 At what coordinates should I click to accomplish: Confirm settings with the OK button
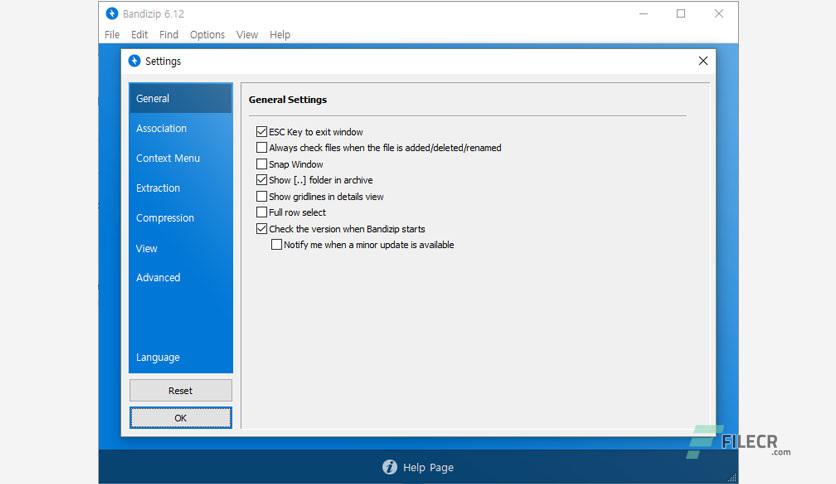pyautogui.click(x=181, y=418)
